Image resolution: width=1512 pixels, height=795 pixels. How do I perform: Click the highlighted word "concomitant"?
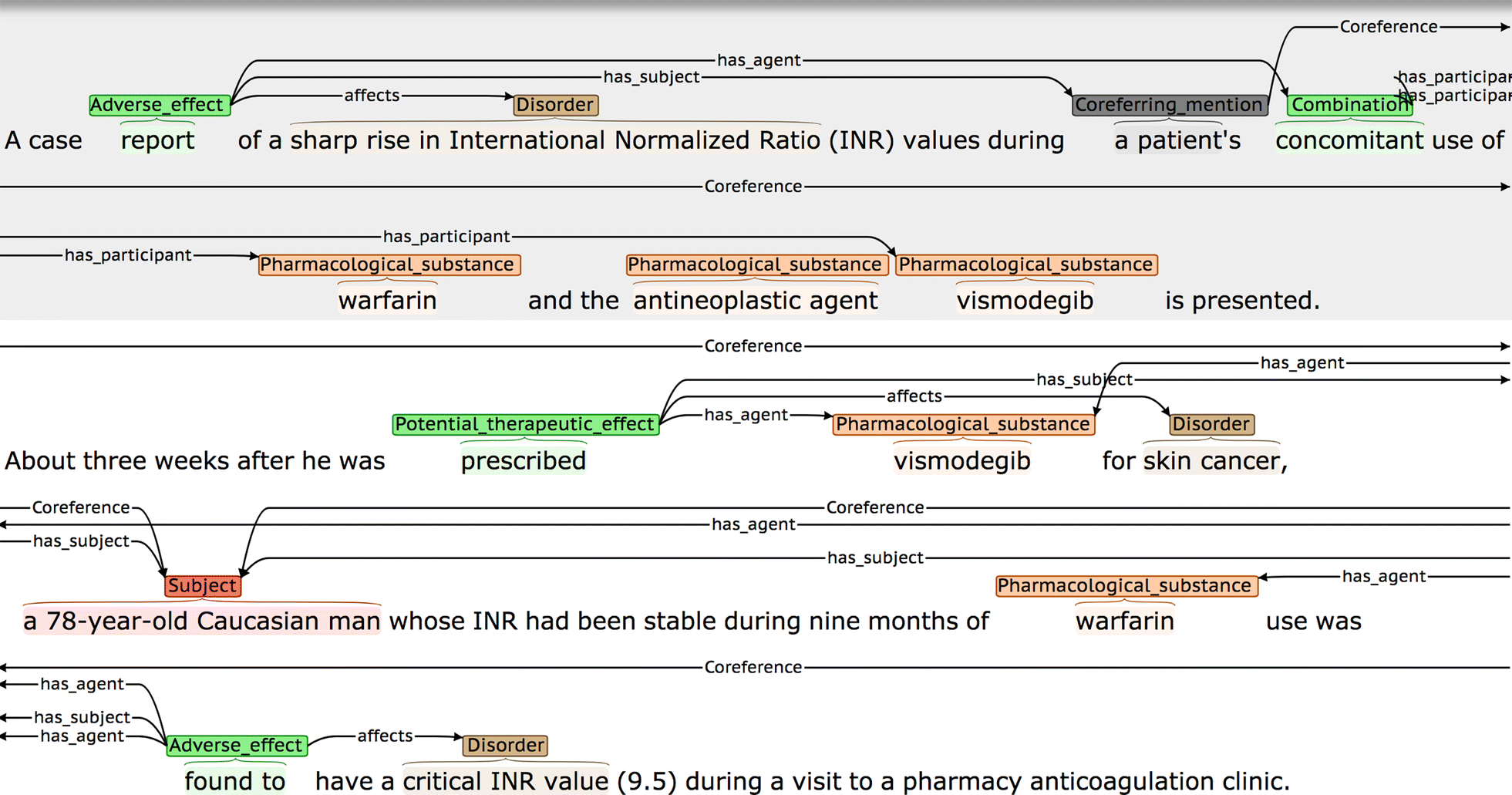[x=1349, y=140]
